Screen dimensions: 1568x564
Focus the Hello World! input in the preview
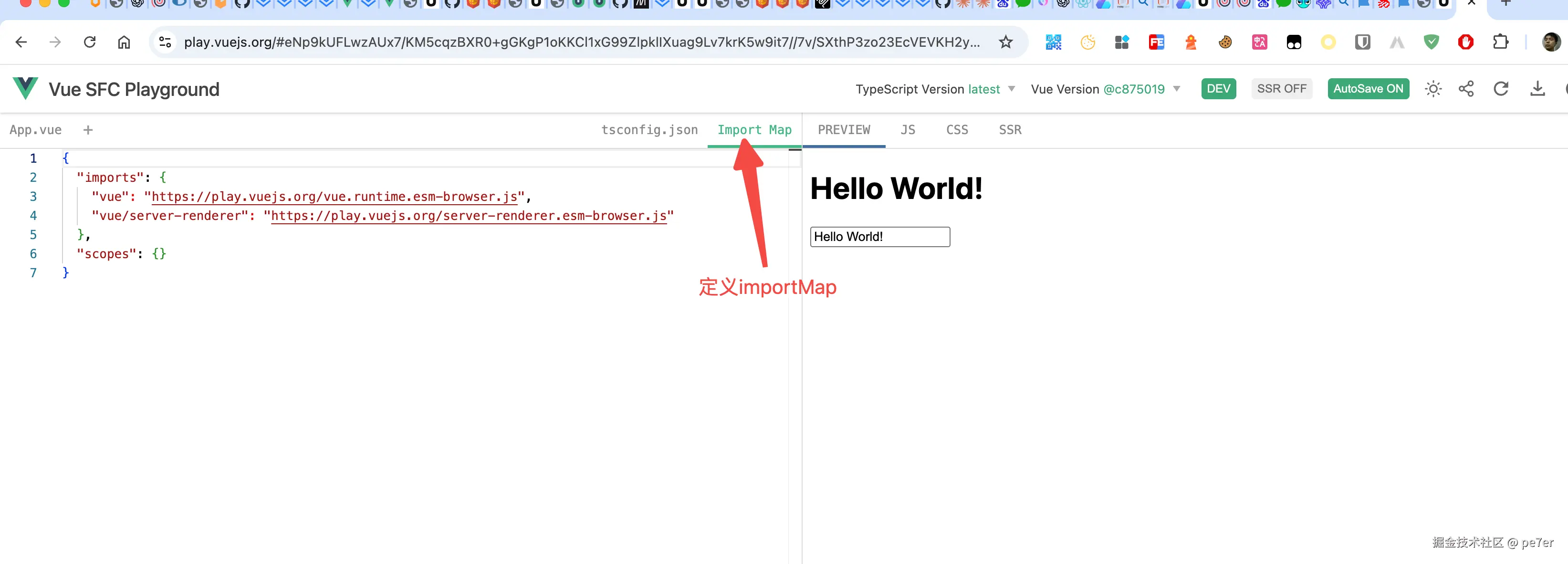click(879, 237)
